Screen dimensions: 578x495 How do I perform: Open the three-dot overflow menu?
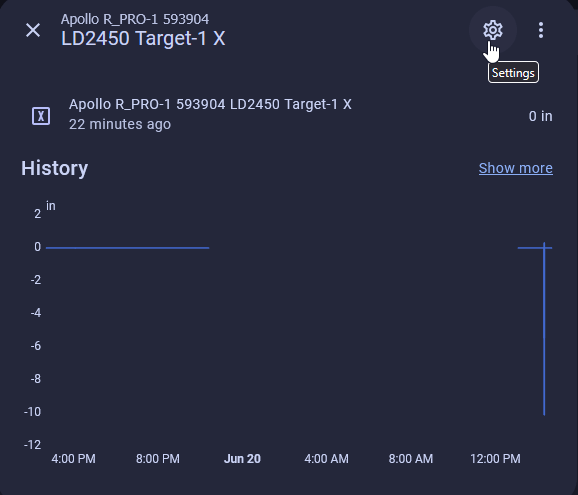pyautogui.click(x=540, y=30)
